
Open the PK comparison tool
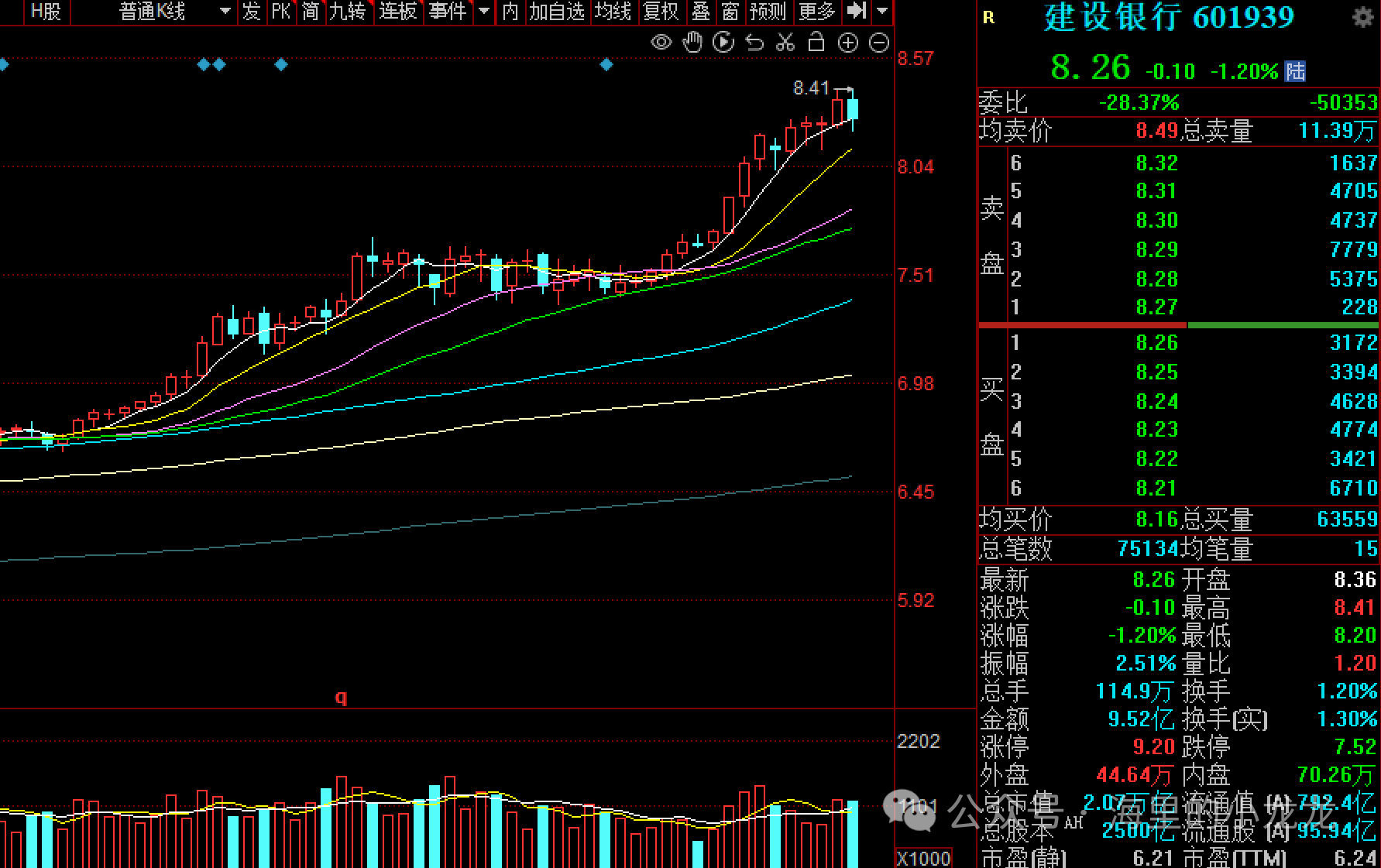(280, 11)
